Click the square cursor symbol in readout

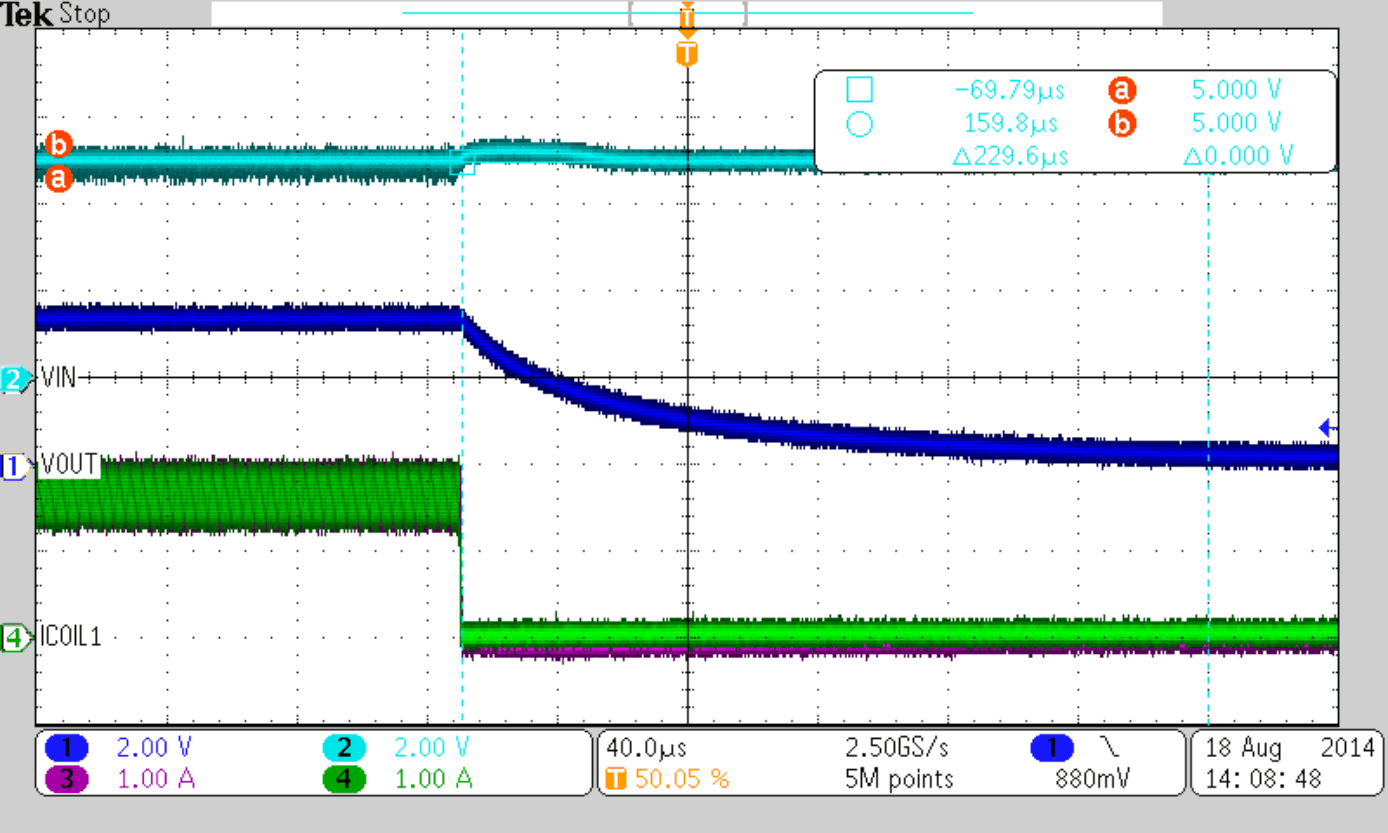pos(859,91)
